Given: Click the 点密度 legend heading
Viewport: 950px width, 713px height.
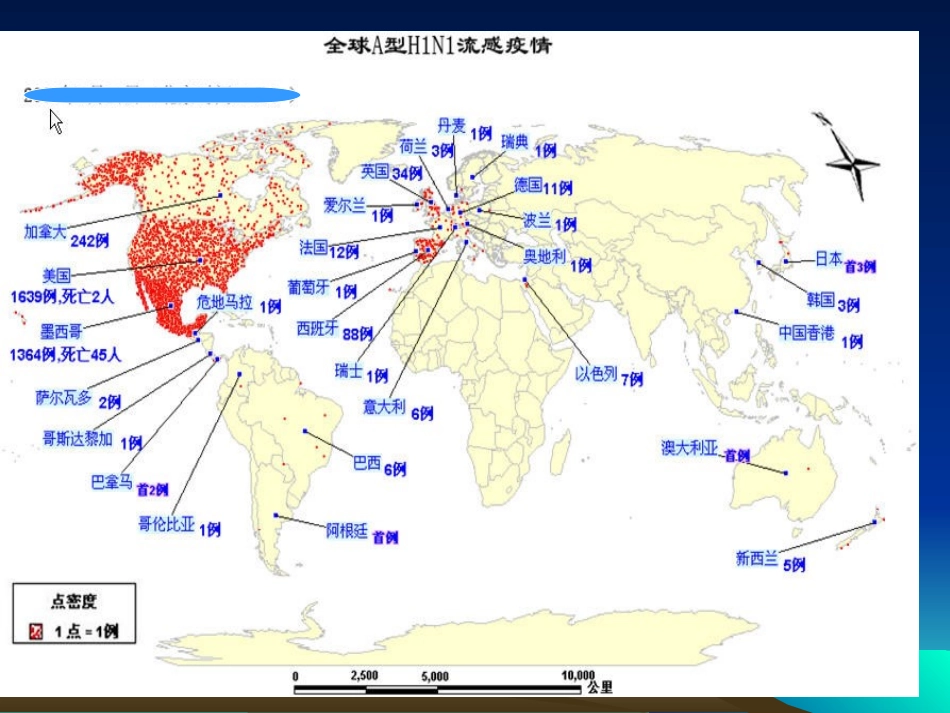Looking at the screenshot, I should [74, 601].
